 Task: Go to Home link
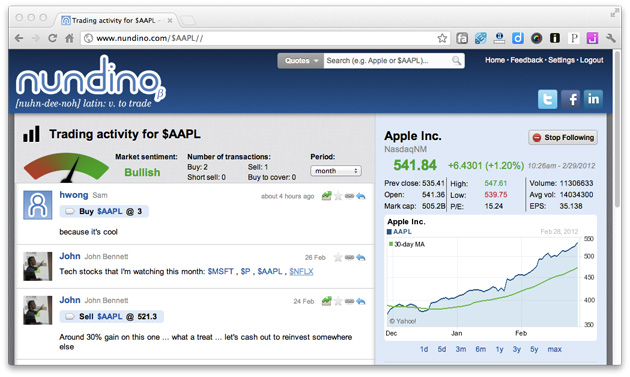pyautogui.click(x=495, y=60)
